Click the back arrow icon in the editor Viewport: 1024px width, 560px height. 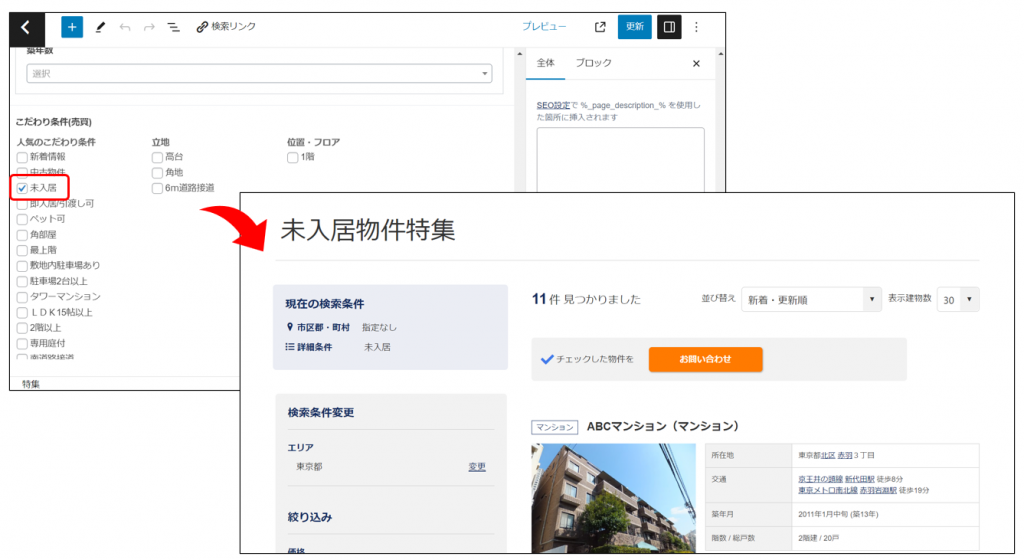pos(27,28)
